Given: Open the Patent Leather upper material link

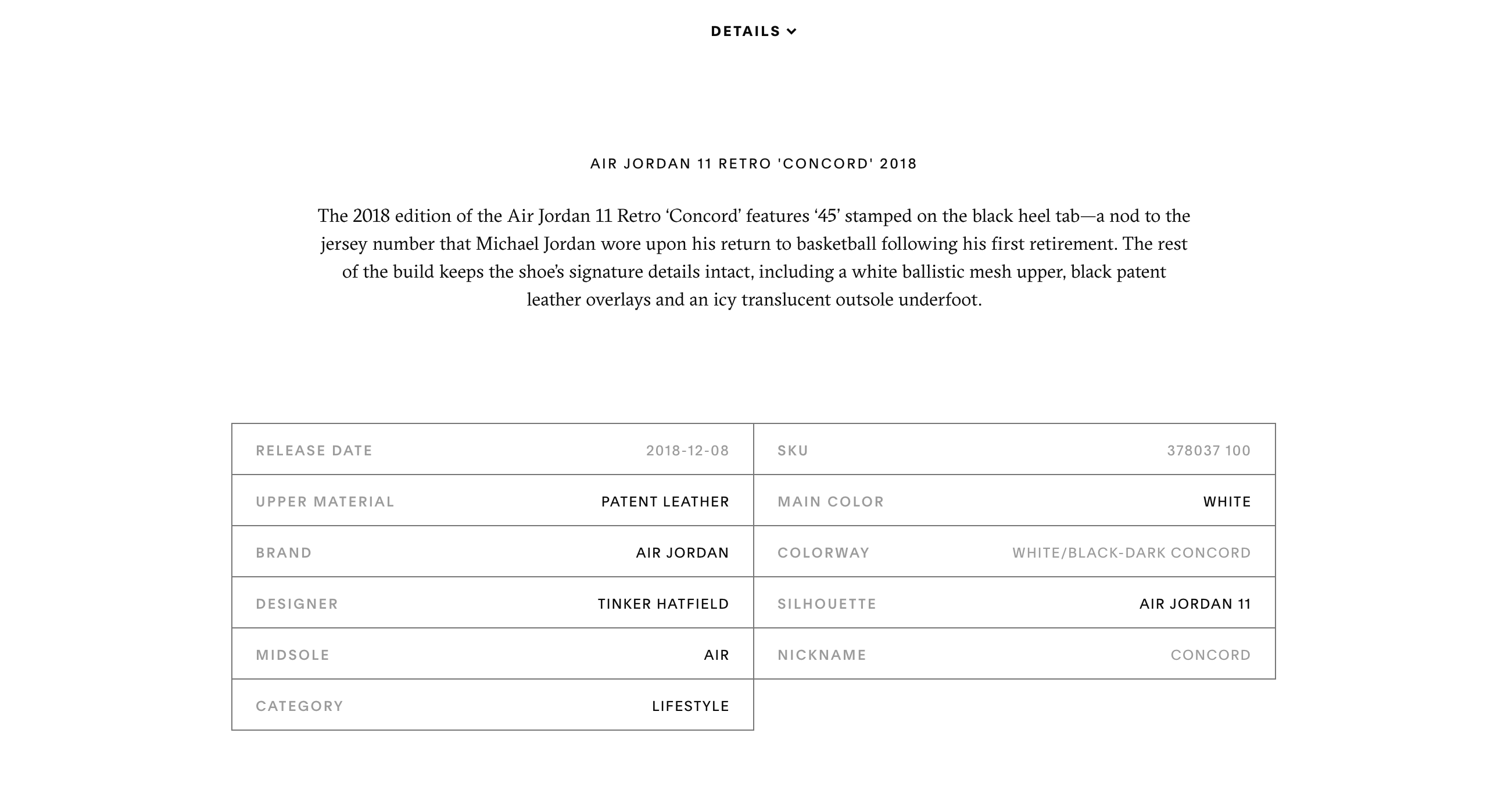Looking at the screenshot, I should (665, 502).
